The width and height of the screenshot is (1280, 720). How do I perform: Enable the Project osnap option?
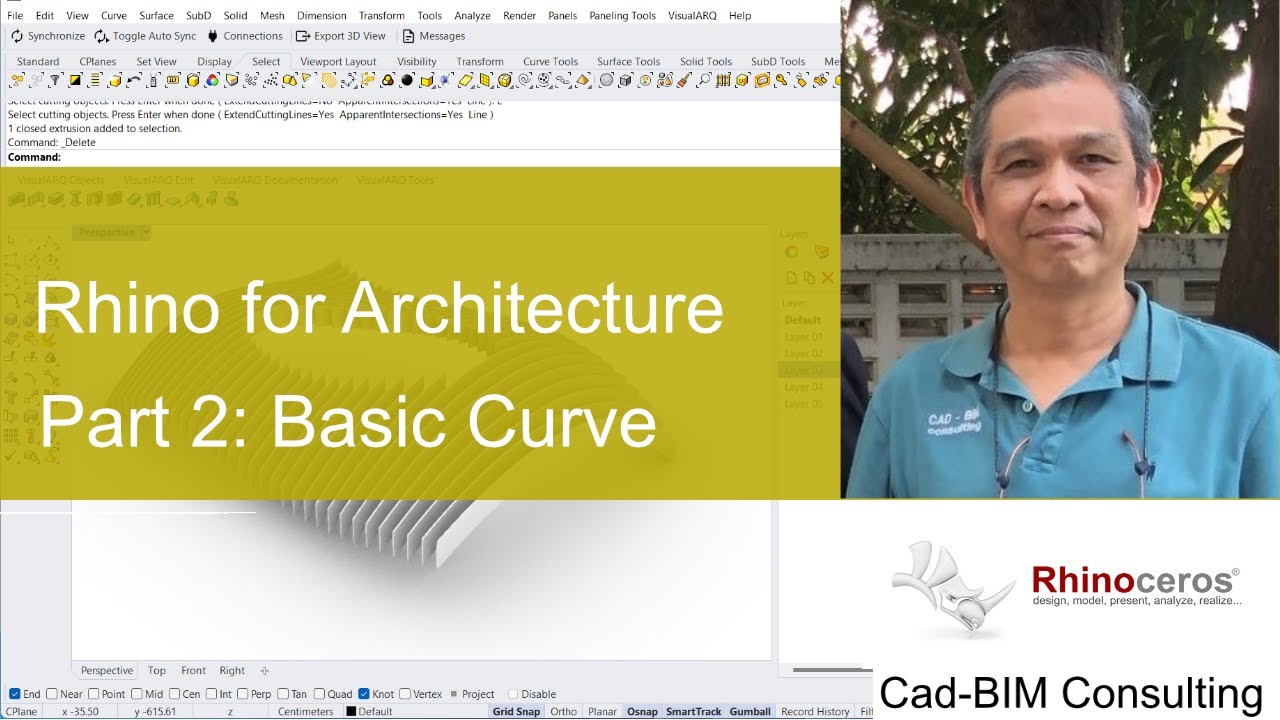pos(454,694)
